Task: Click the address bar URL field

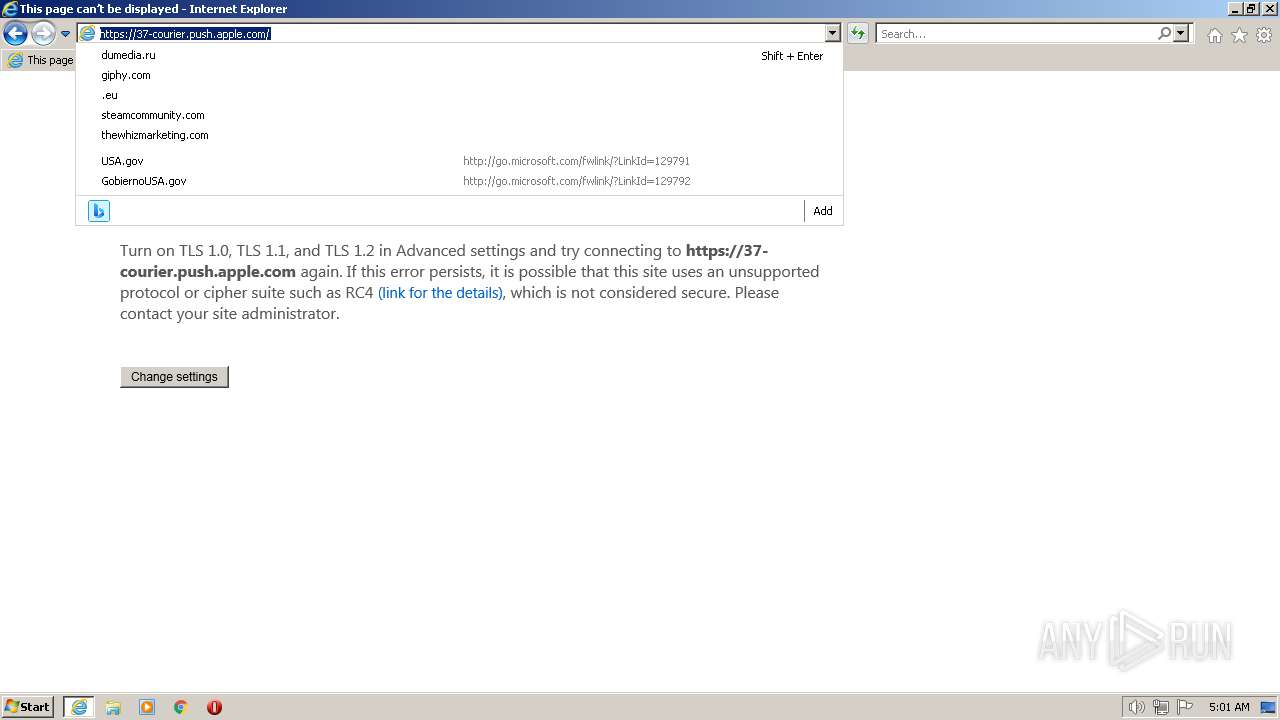Action: pyautogui.click(x=461, y=33)
